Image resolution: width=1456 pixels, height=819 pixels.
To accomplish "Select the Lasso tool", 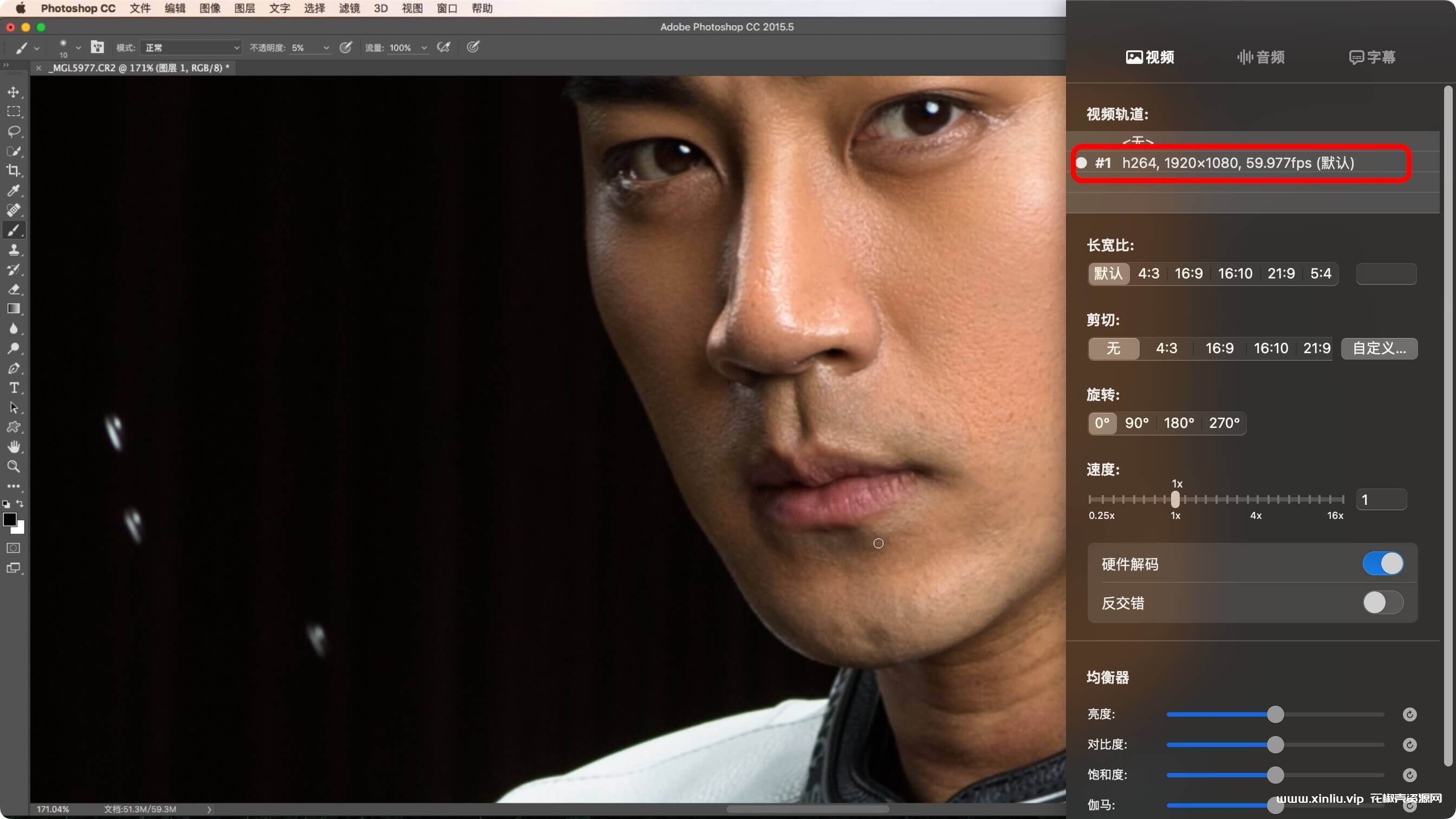I will click(14, 131).
